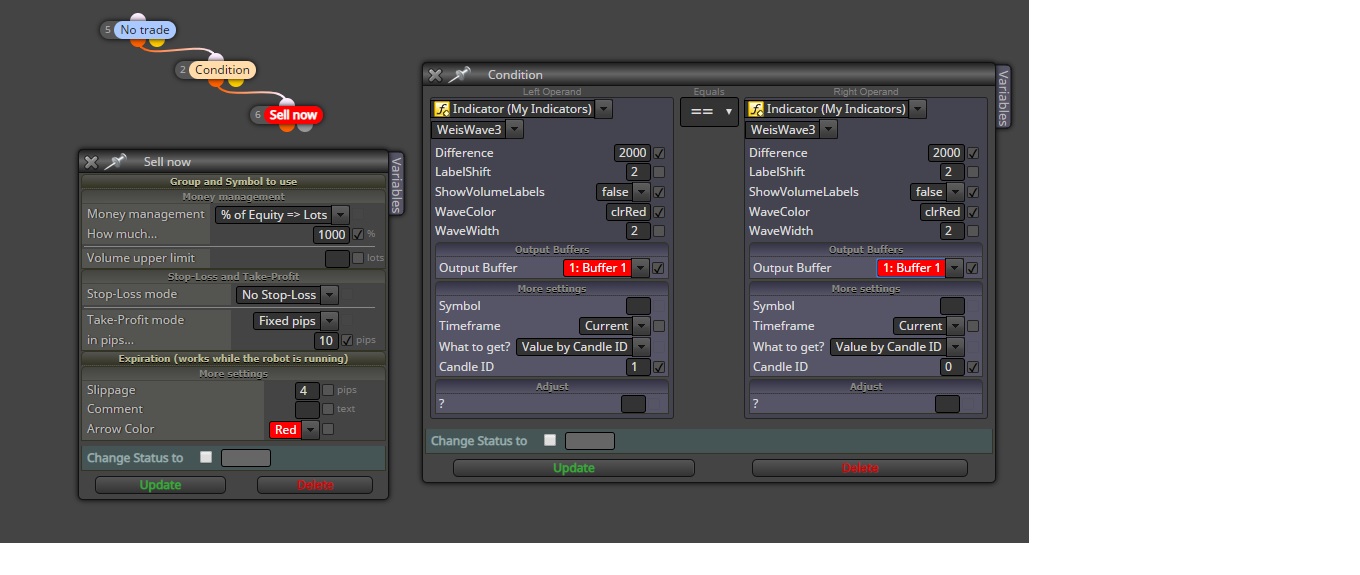Click the number 5 badge on No trade block

click(x=107, y=30)
